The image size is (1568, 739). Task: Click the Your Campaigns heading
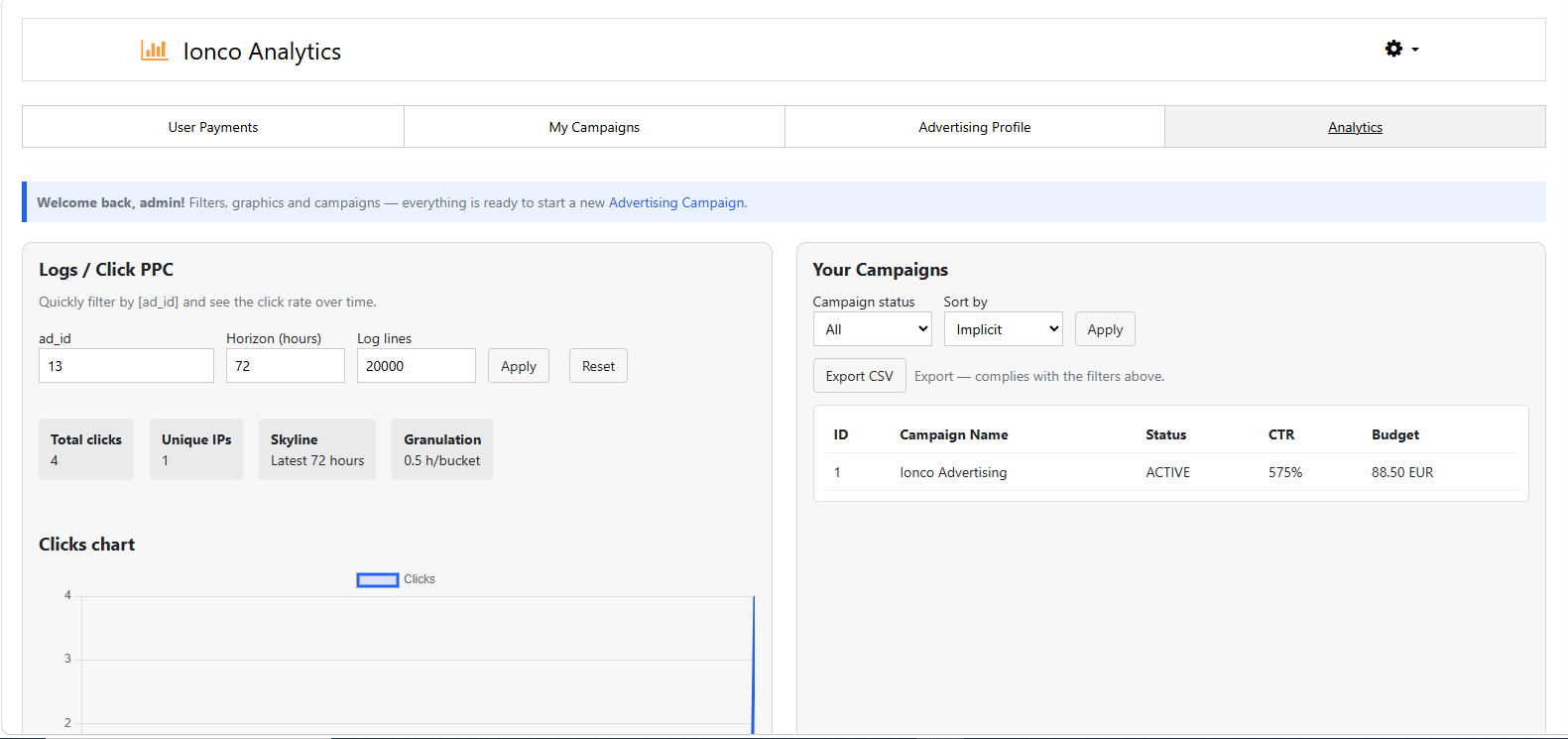click(x=881, y=270)
